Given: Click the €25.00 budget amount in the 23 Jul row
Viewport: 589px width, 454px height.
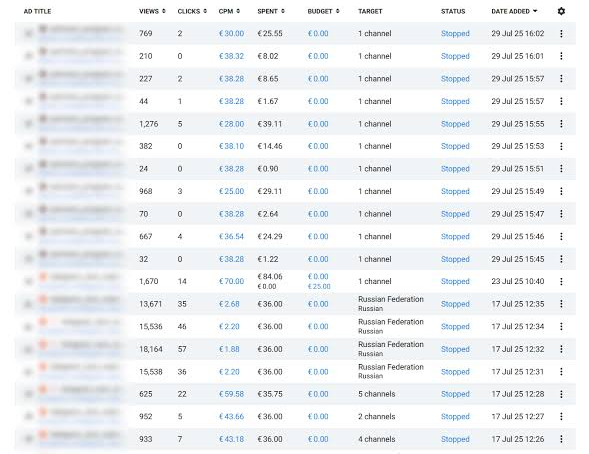Looking at the screenshot, I should pos(319,287).
